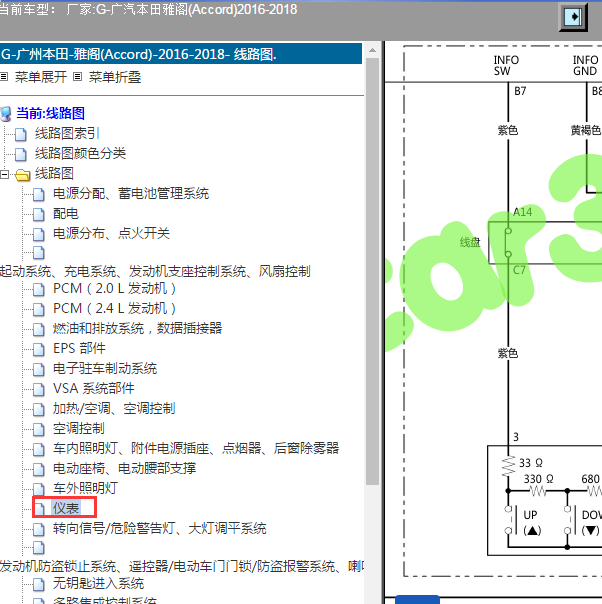The image size is (602, 604).
Task: Click the G-广州本田-雅阁(Accord)-2016-2018- 线路图 header
Action: 181,54
